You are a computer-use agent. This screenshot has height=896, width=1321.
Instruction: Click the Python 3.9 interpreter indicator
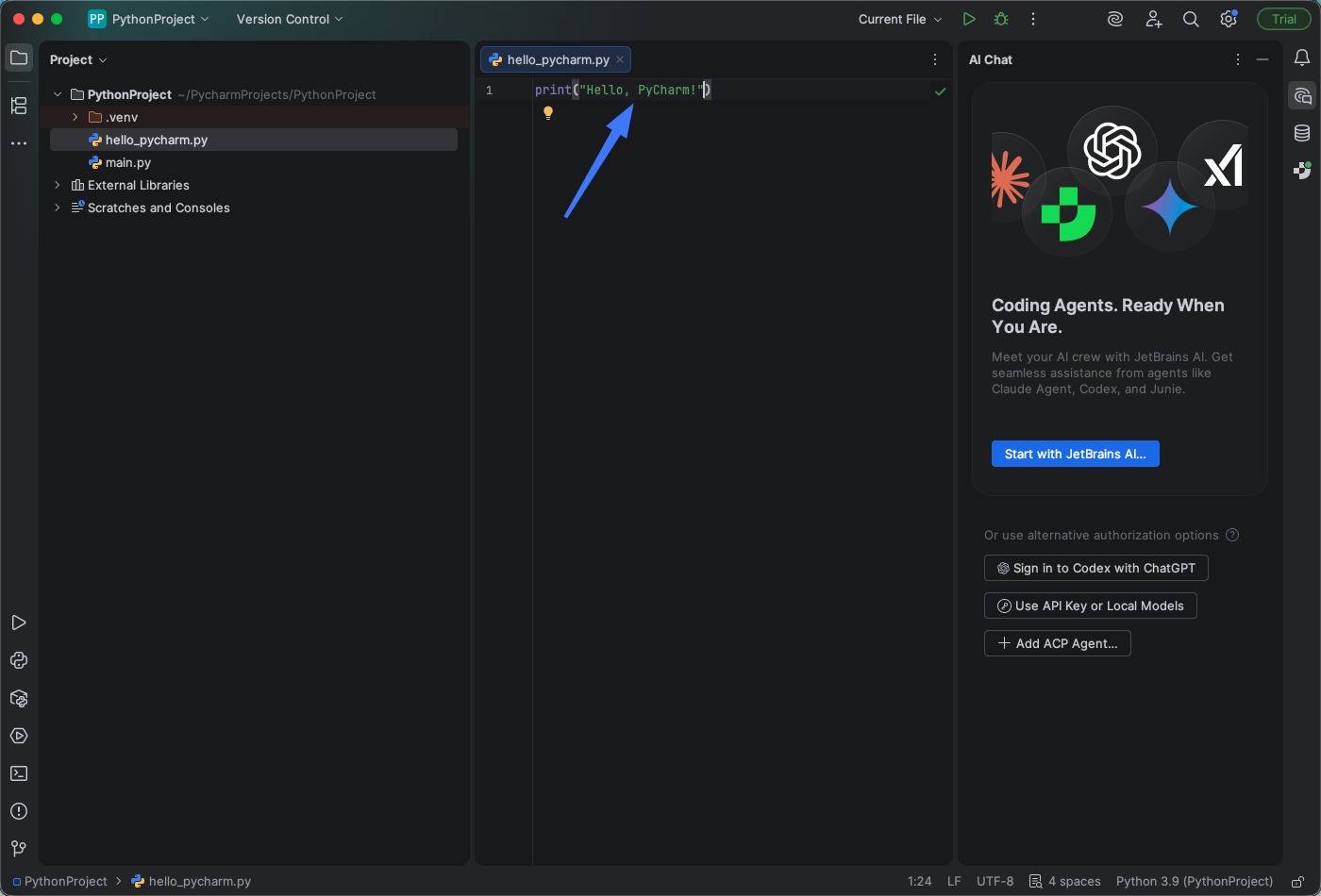[x=1195, y=881]
